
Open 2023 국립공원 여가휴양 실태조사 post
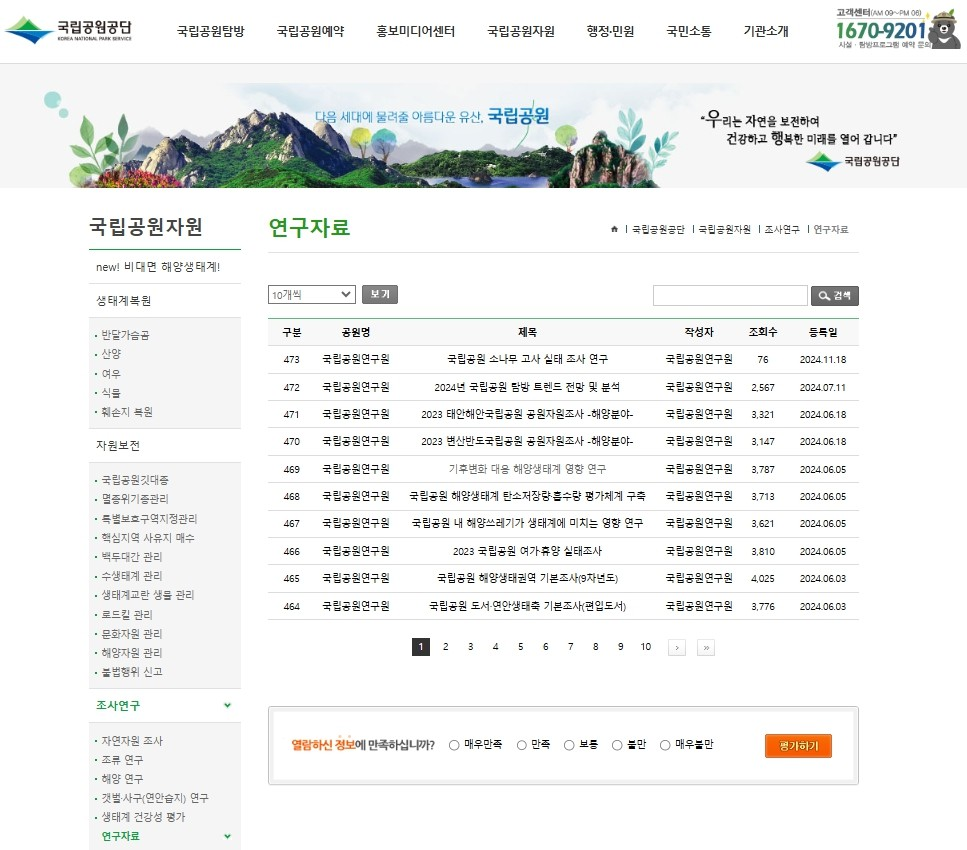[x=527, y=551]
